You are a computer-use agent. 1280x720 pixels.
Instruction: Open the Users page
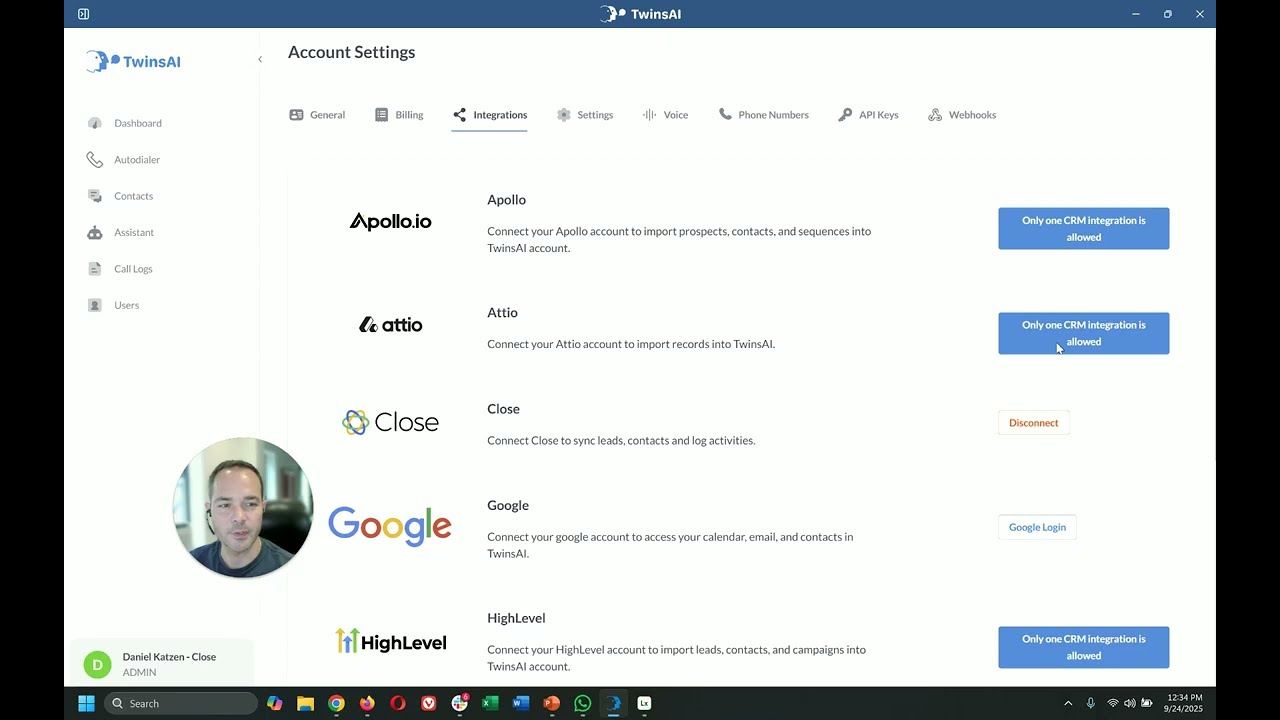pos(113,305)
